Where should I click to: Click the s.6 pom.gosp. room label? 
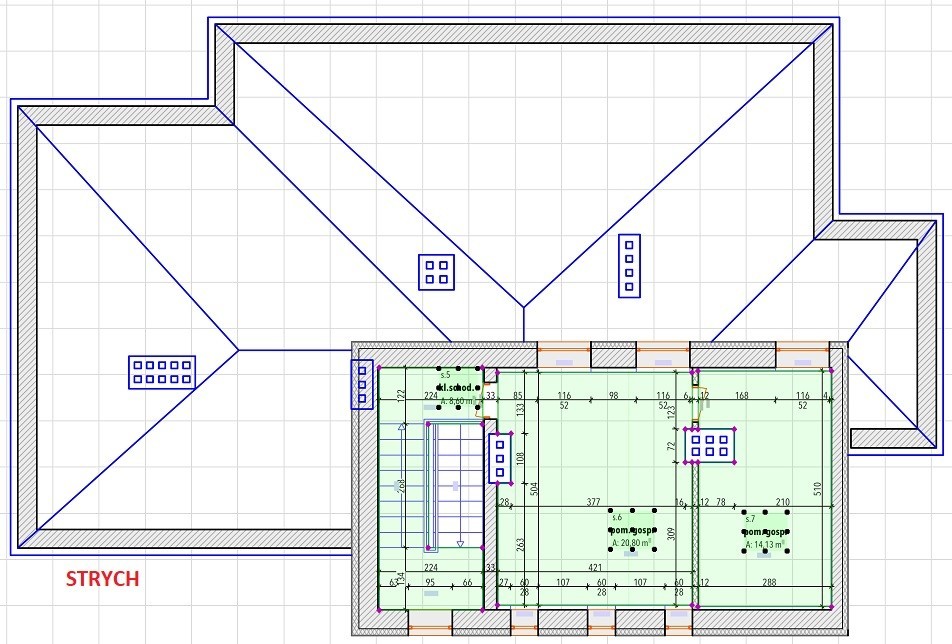631,531
